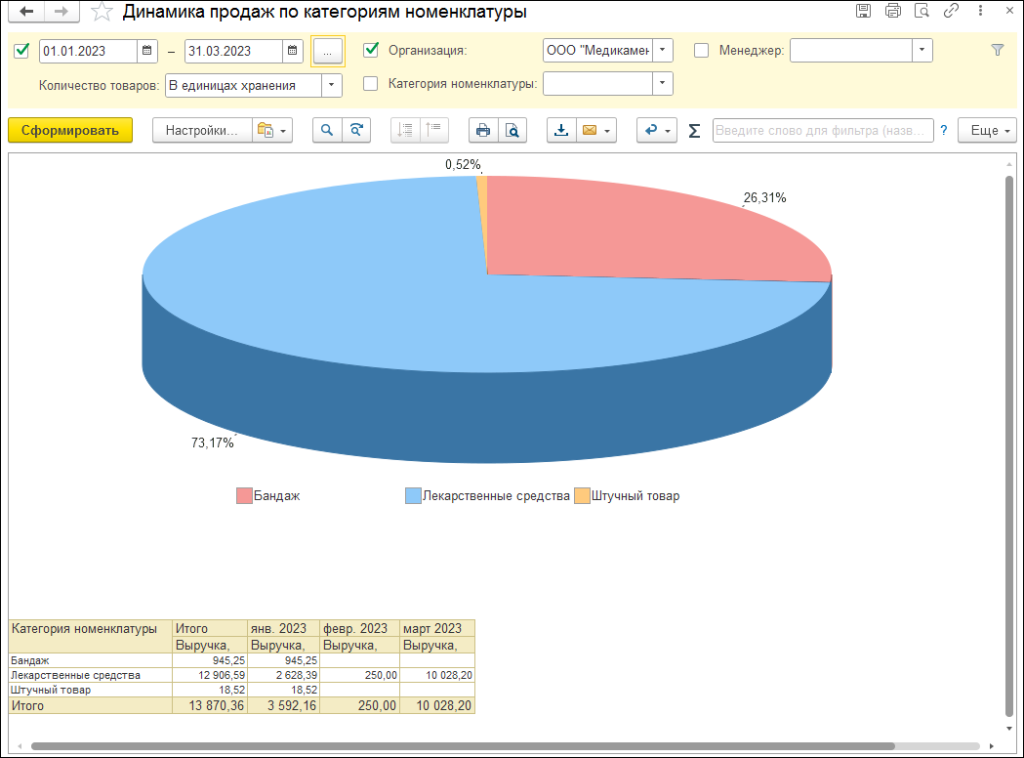Enable the Менеджер checkbox
The image size is (1024, 758).
click(x=701, y=50)
